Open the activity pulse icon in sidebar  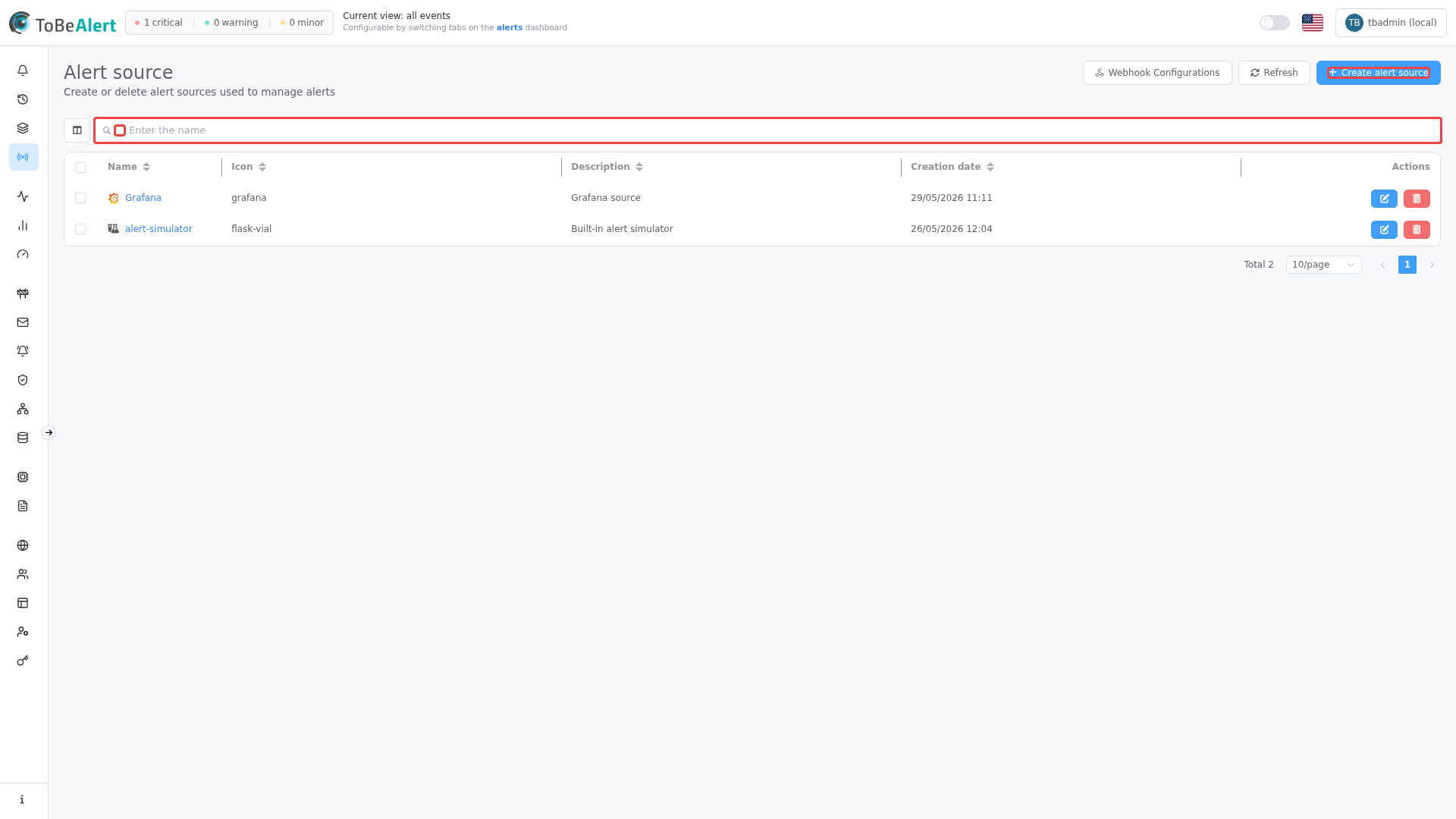point(23,196)
